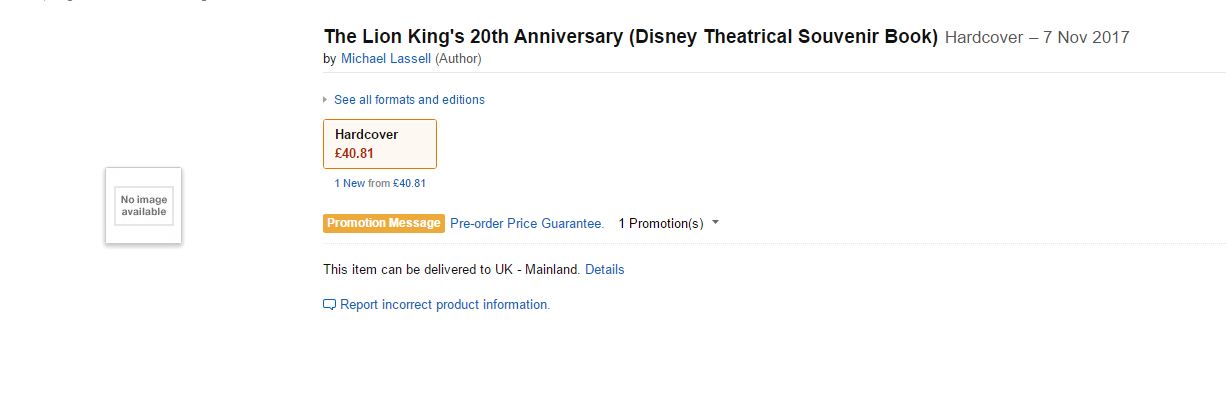Expand the See all formats triangle
1226x396 pixels.
(x=325, y=100)
